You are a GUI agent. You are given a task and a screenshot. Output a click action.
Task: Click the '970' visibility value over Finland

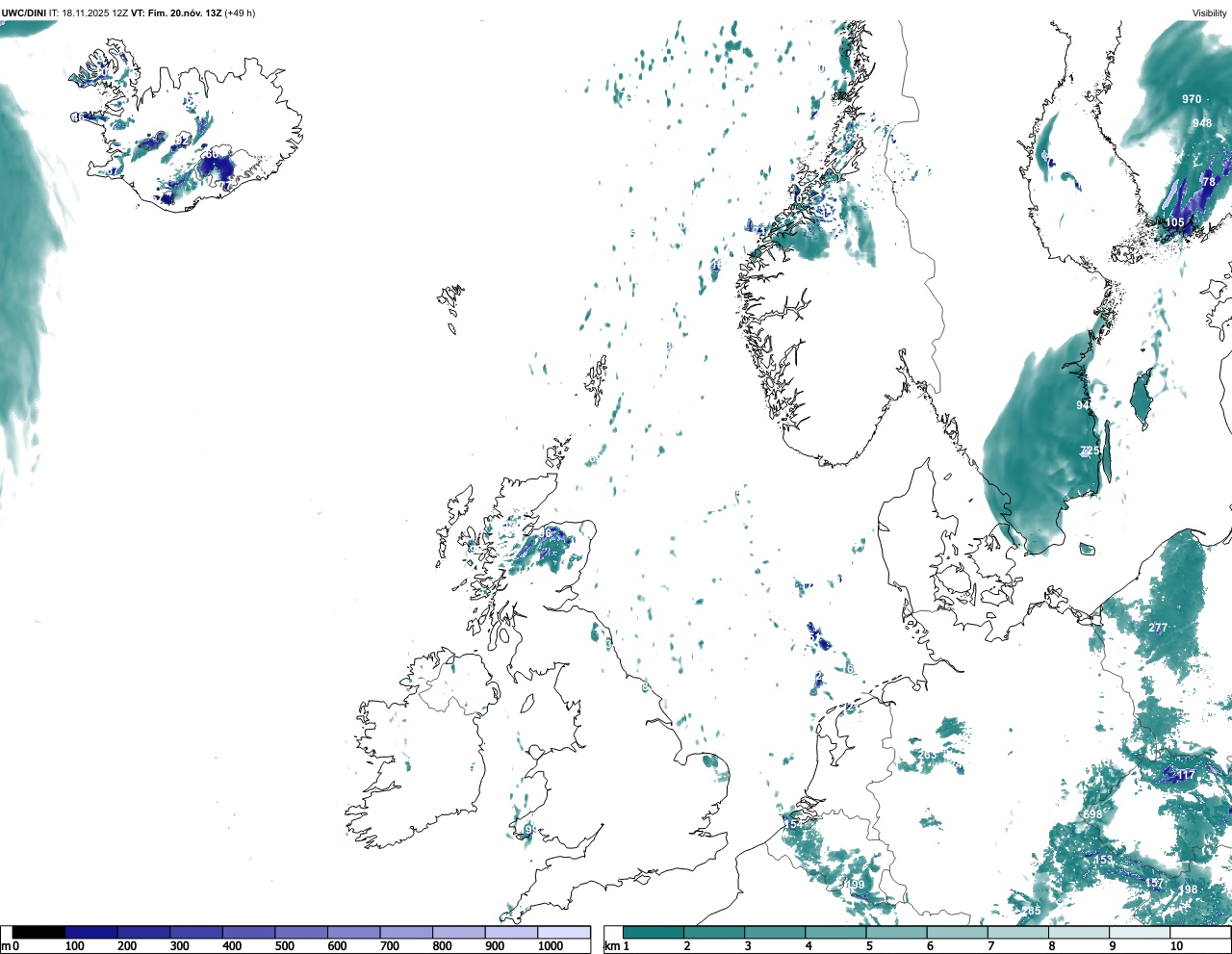point(1192,99)
